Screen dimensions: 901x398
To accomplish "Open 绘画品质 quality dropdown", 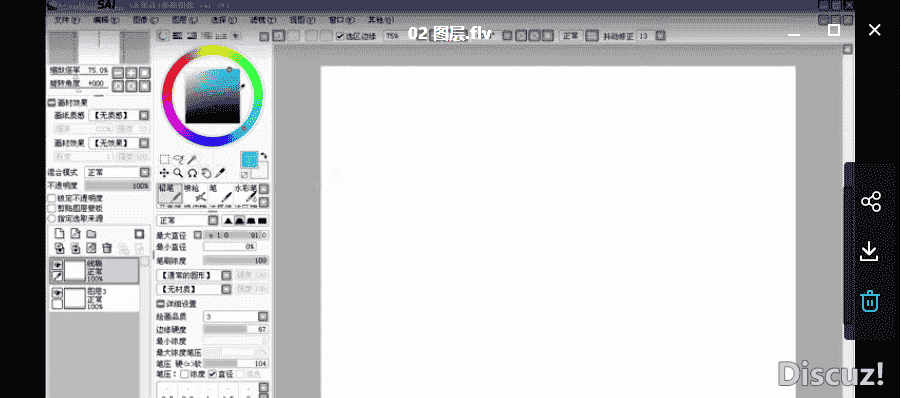I will click(x=263, y=316).
